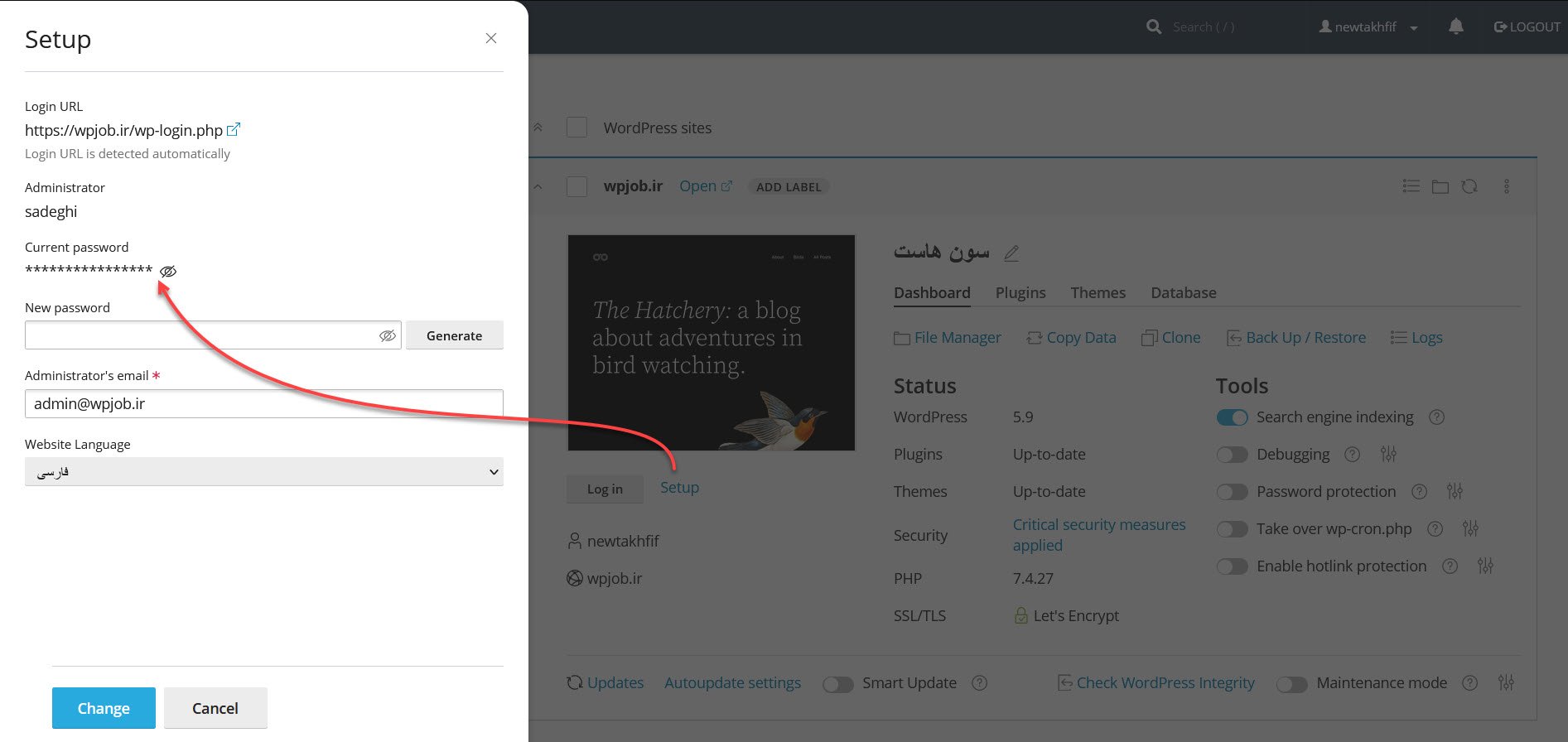
Task: Open the newtakhfif user menu
Action: [x=1368, y=27]
